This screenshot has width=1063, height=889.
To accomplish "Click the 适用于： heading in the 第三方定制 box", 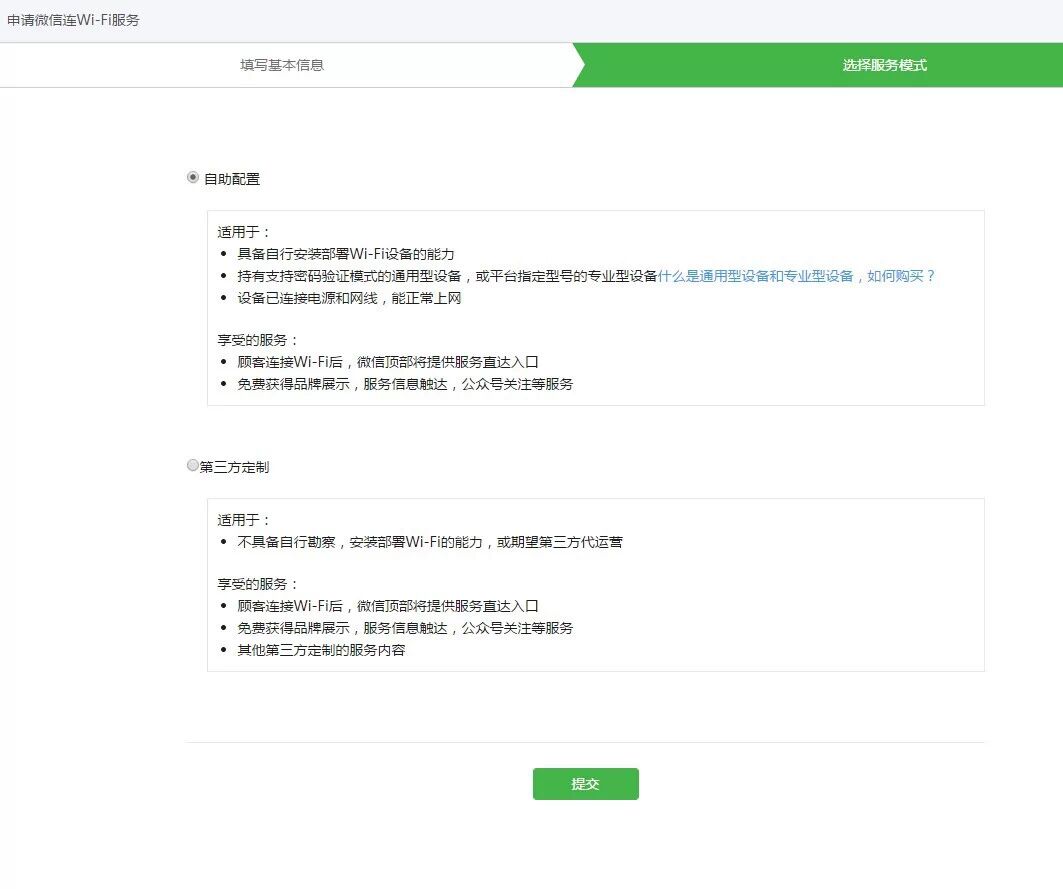I will coord(244,520).
